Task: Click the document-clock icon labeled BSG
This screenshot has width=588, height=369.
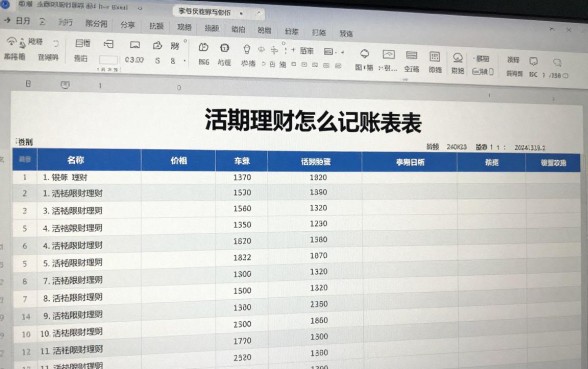Action: click(203, 47)
